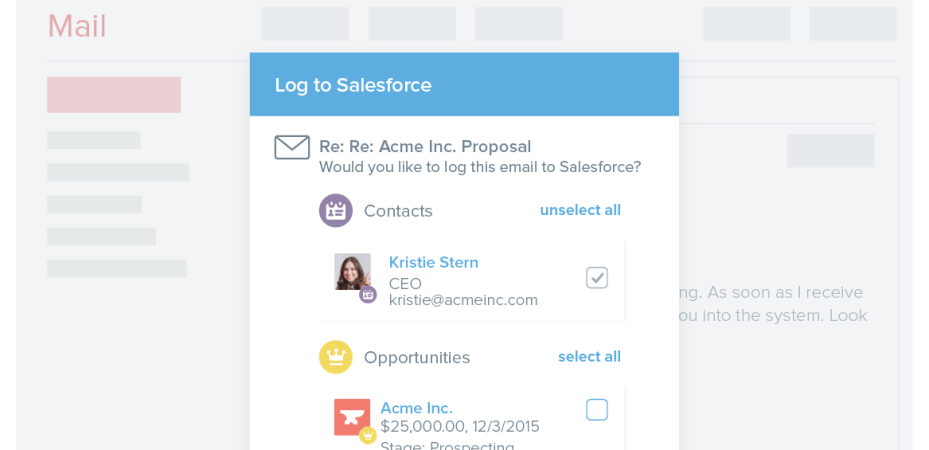Image resolution: width=929 pixels, height=450 pixels.
Task: Click the small contact badge on Kristie's avatar
Action: point(368,294)
